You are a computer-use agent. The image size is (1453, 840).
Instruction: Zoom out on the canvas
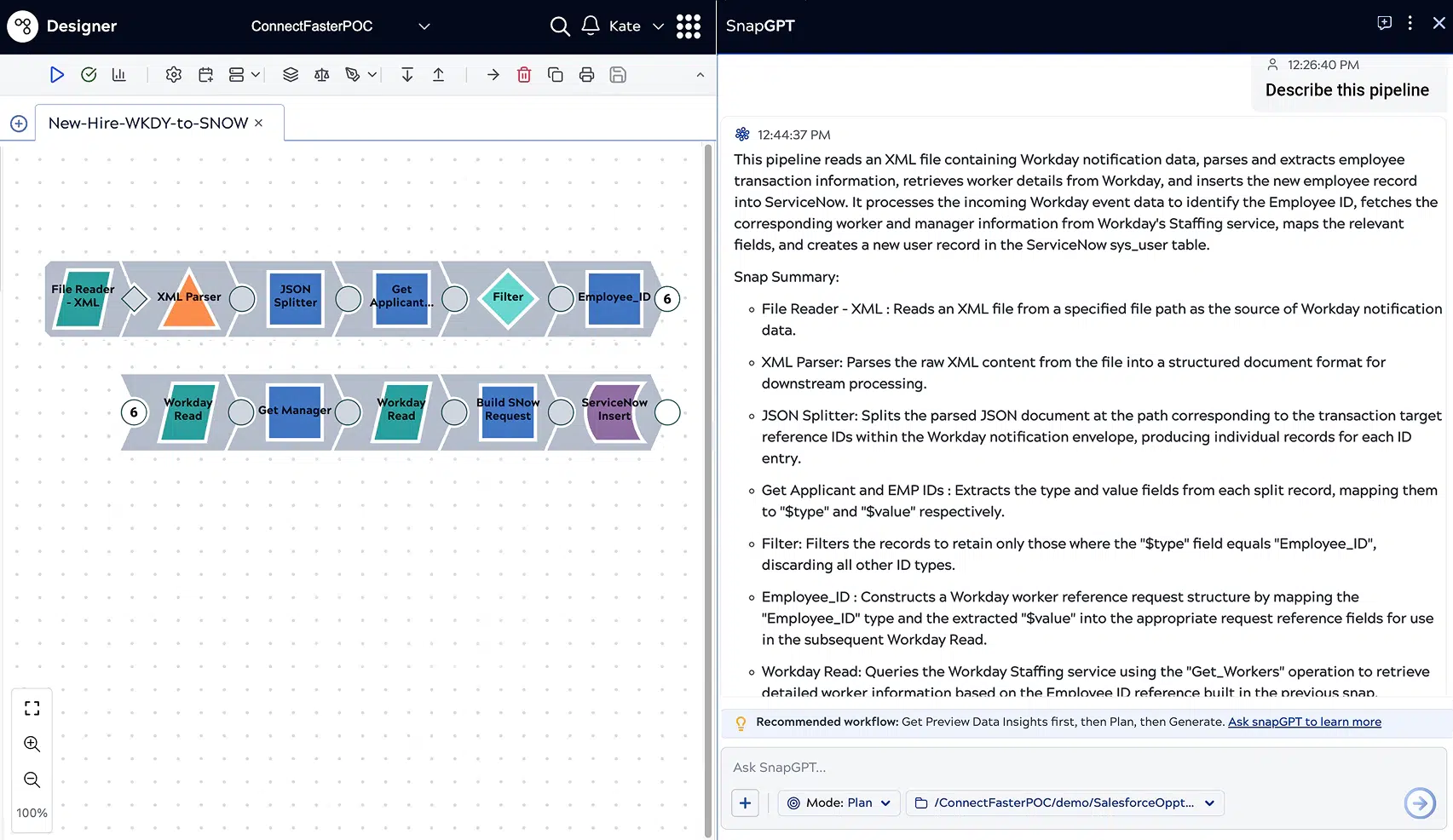pyautogui.click(x=32, y=780)
